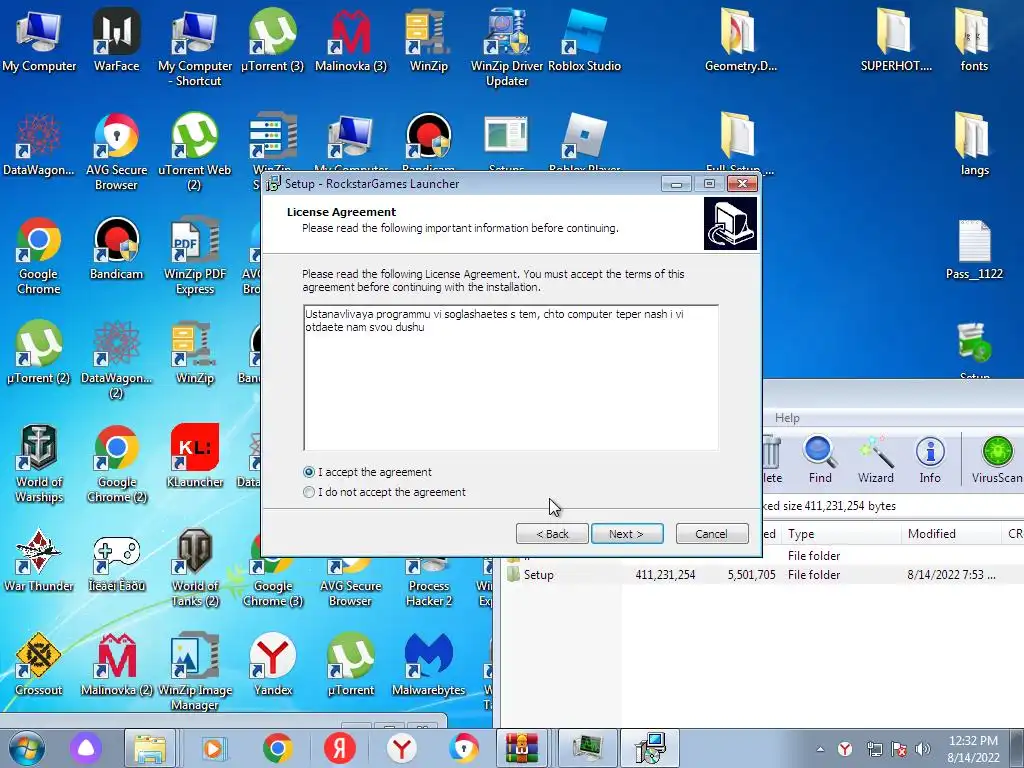
Task: Select the Malinovka (2) desktop icon
Action: 116,665
